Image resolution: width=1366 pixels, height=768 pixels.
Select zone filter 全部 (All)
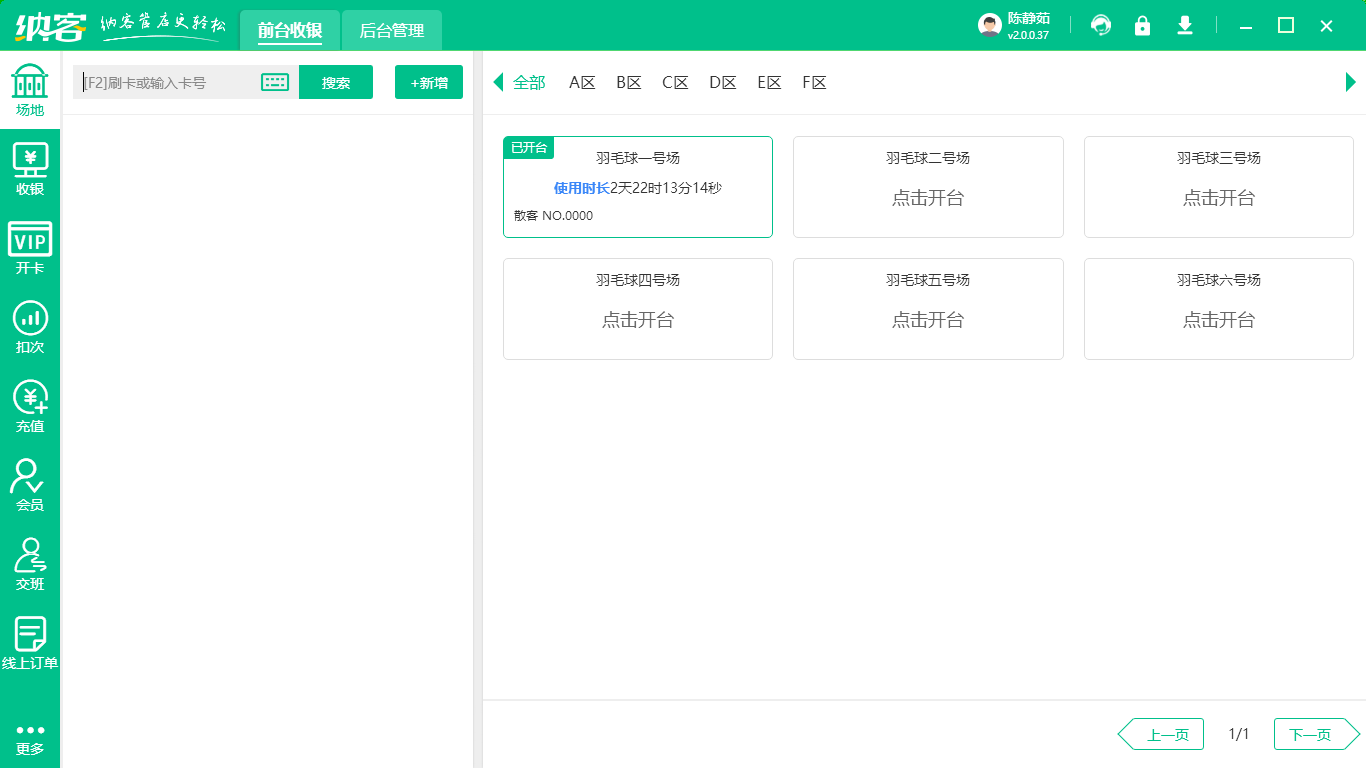(x=528, y=82)
